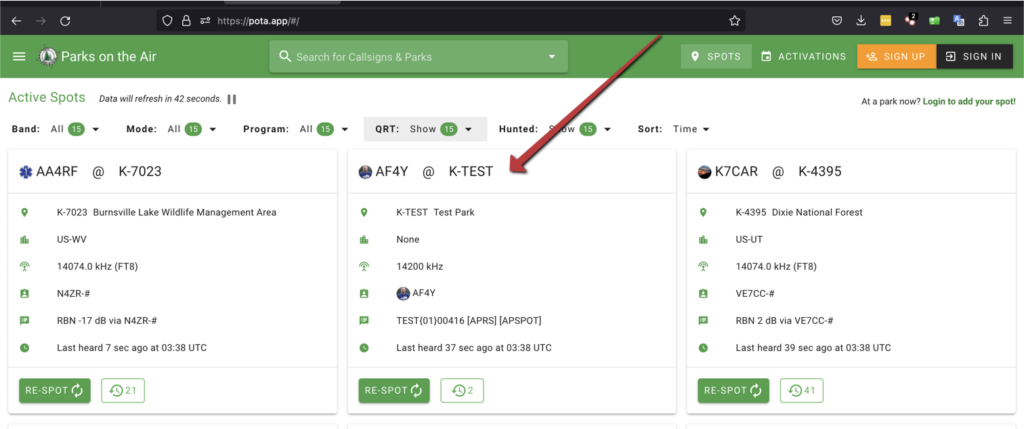This screenshot has height=429, width=1024.
Task: Click the padlock site security icon
Action: click(x=186, y=21)
